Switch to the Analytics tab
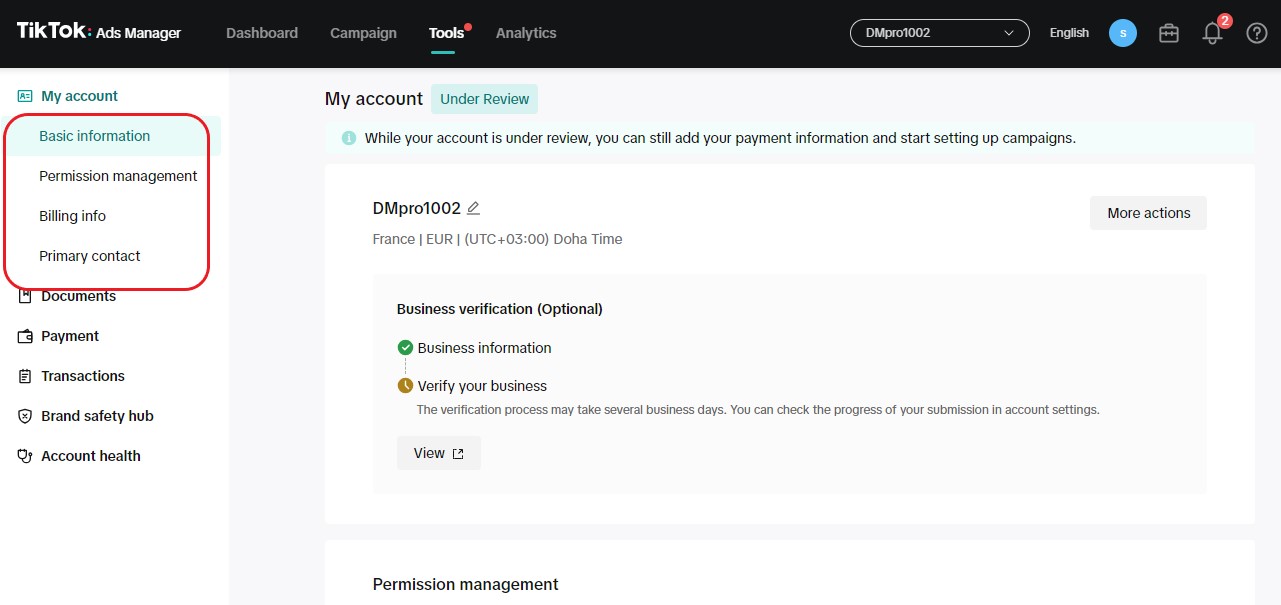 pos(526,32)
